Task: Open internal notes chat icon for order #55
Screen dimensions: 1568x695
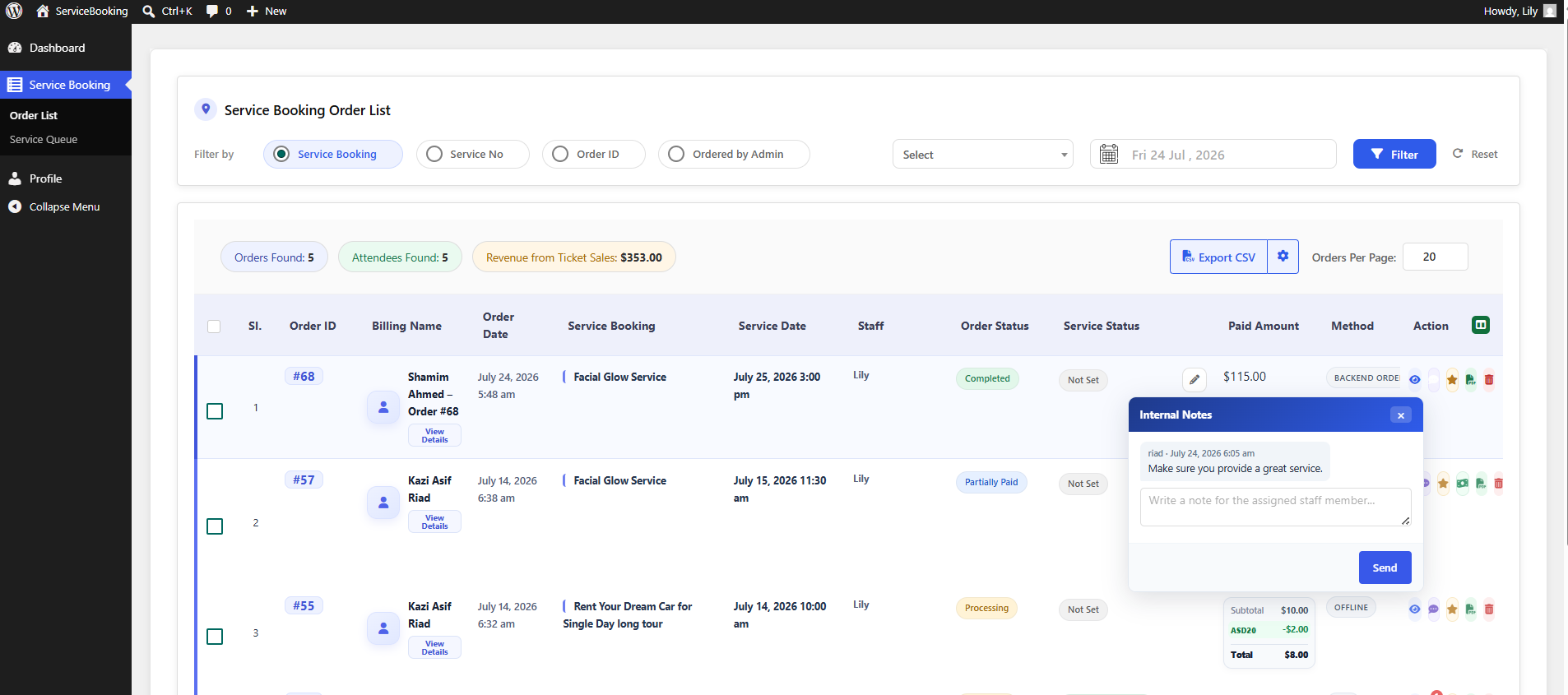Action: pos(1433,609)
